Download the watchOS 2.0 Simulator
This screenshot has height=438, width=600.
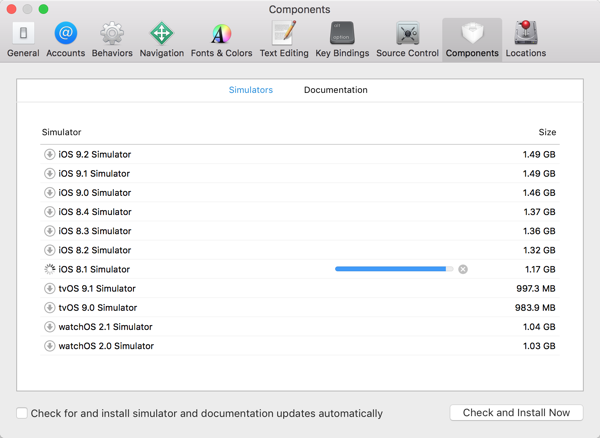(49, 345)
